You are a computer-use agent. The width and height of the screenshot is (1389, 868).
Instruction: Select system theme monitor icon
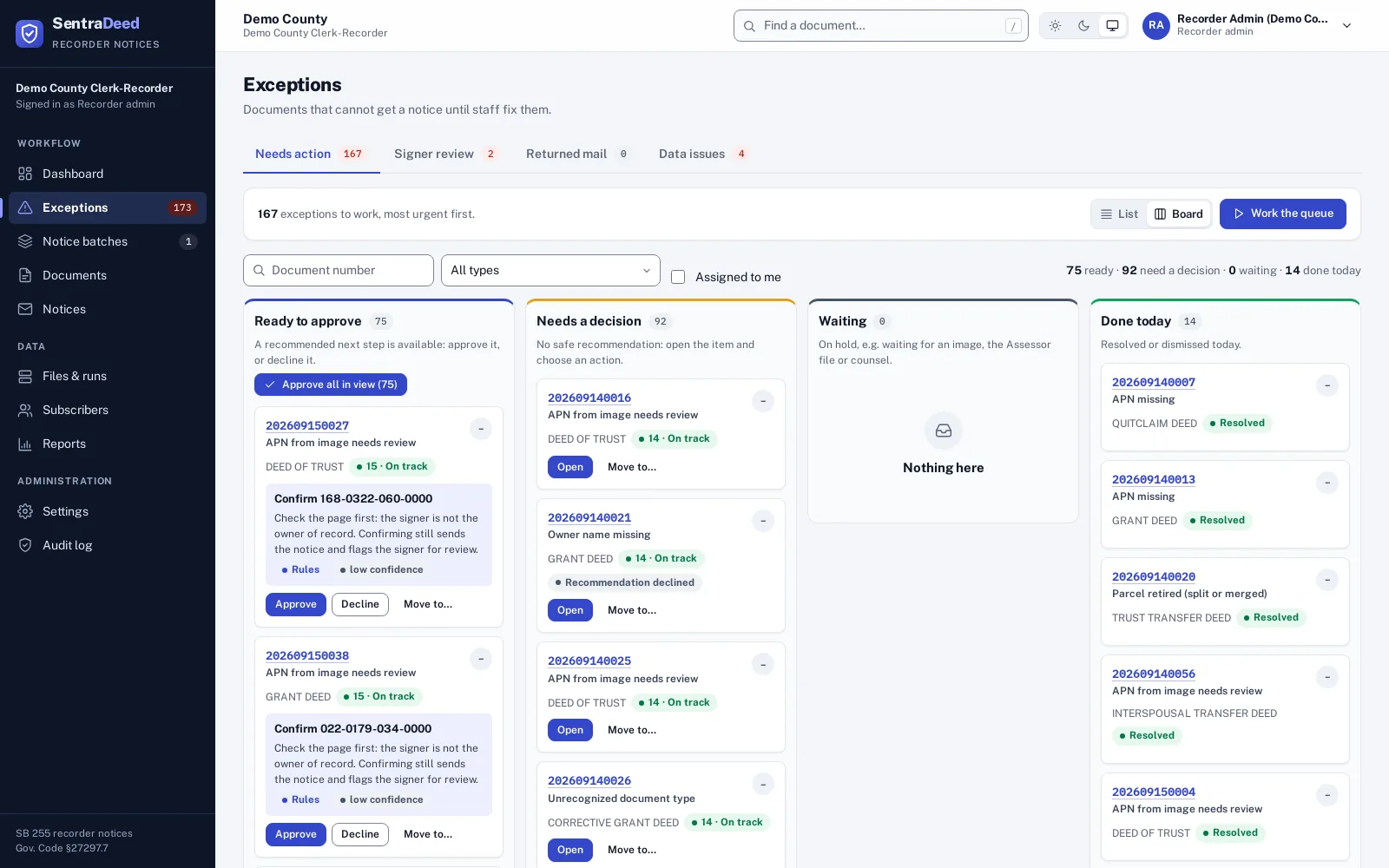1112,25
